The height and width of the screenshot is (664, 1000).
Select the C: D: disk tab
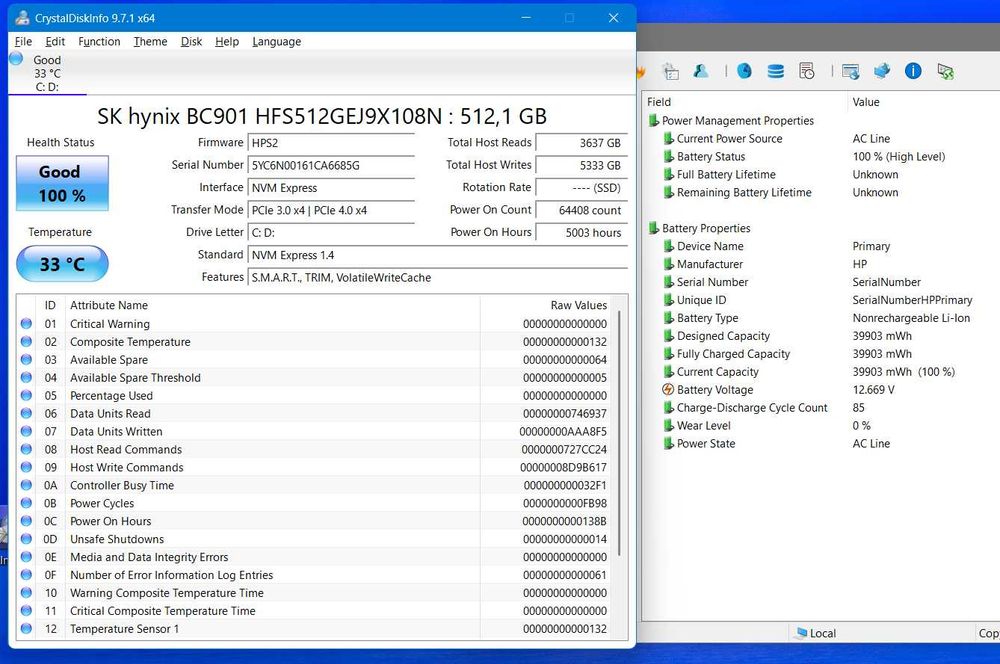47,73
